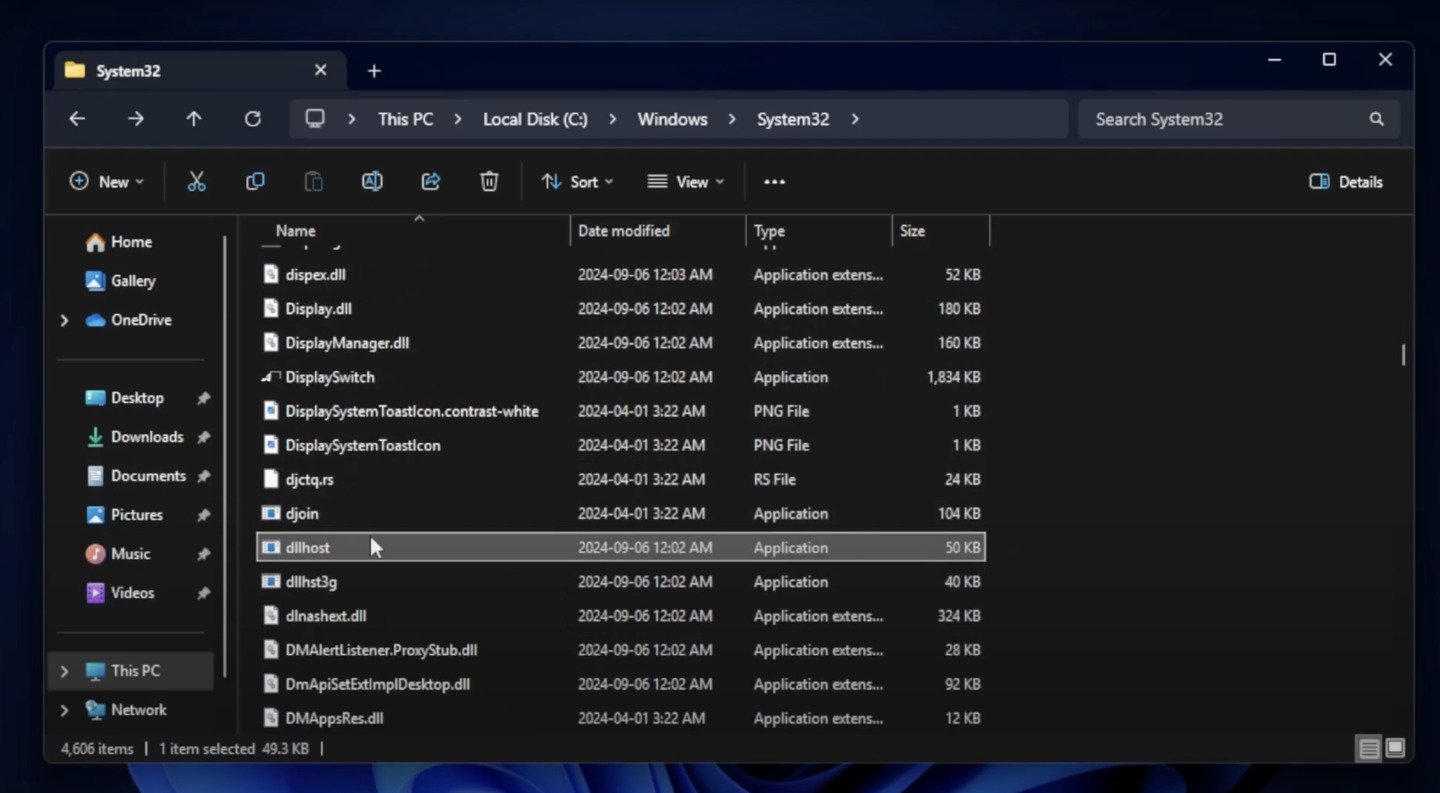Open Windows folder from the breadcrumb bar

[672, 119]
